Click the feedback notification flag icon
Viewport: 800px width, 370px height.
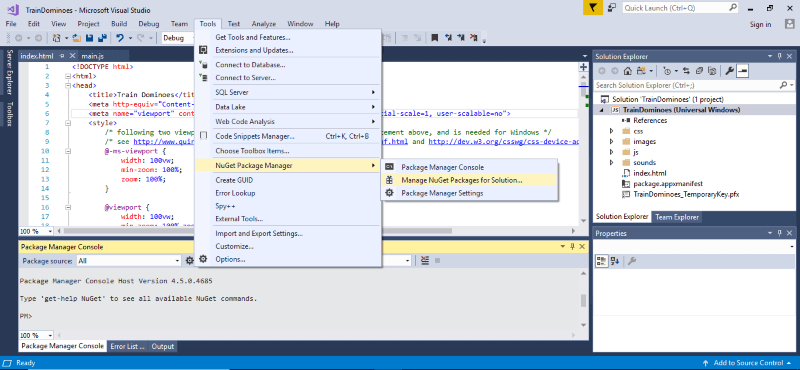(592, 8)
